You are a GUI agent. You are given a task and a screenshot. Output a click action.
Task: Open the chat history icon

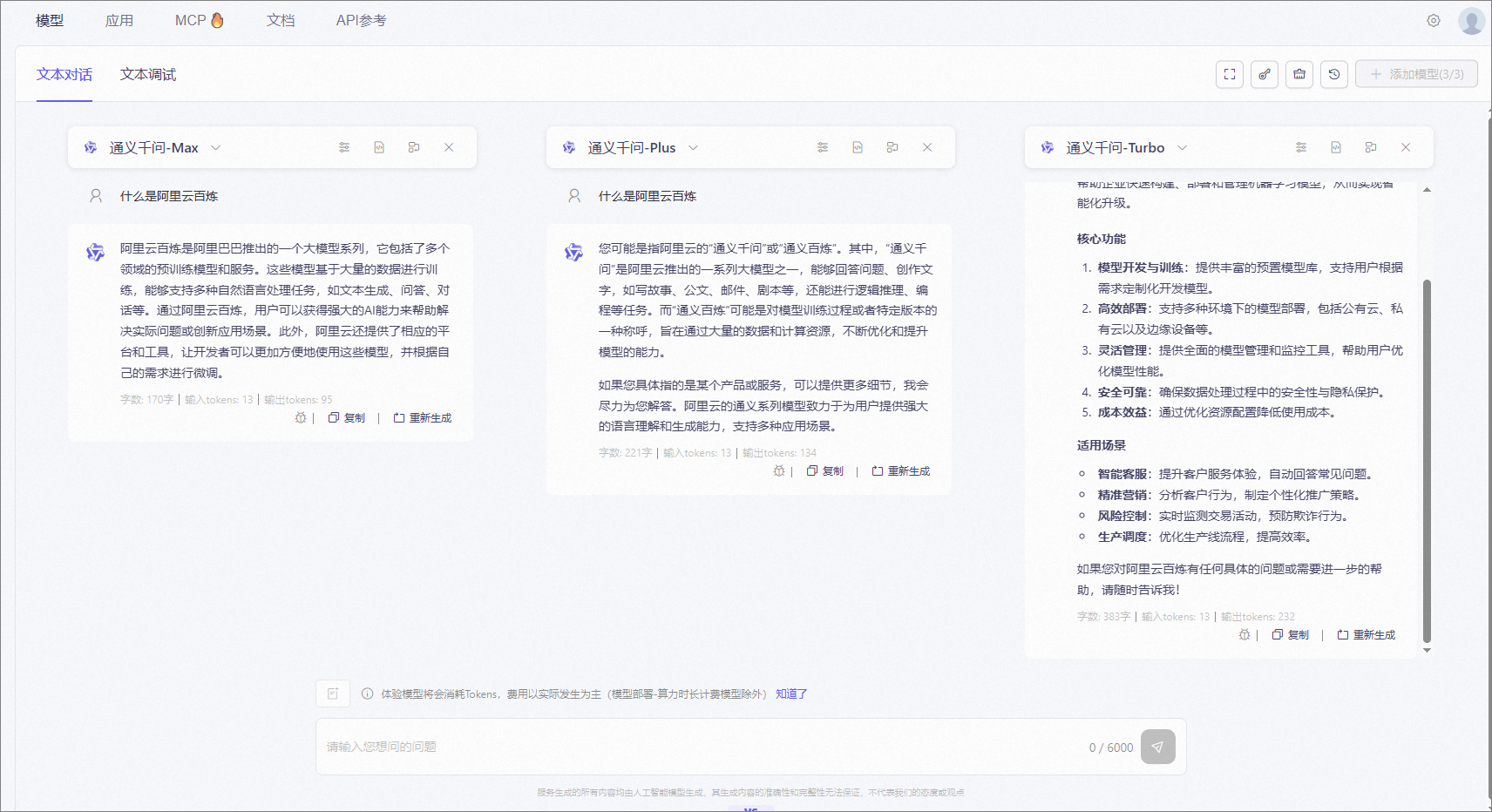(x=1334, y=74)
